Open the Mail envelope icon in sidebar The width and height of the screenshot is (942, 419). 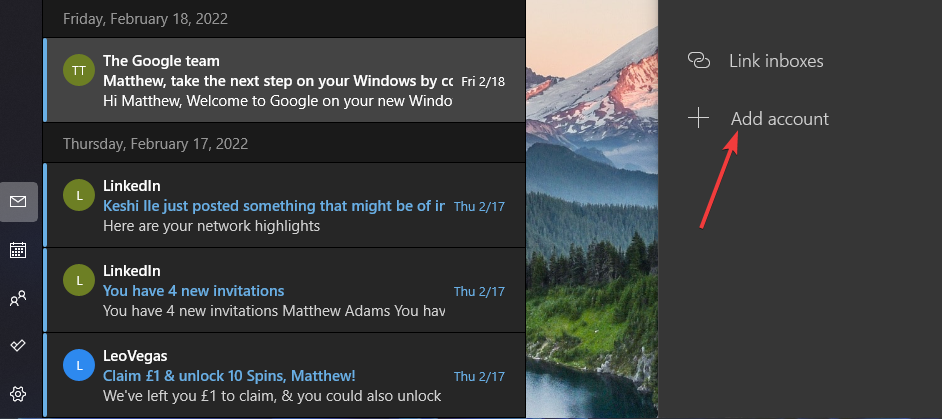click(x=19, y=202)
